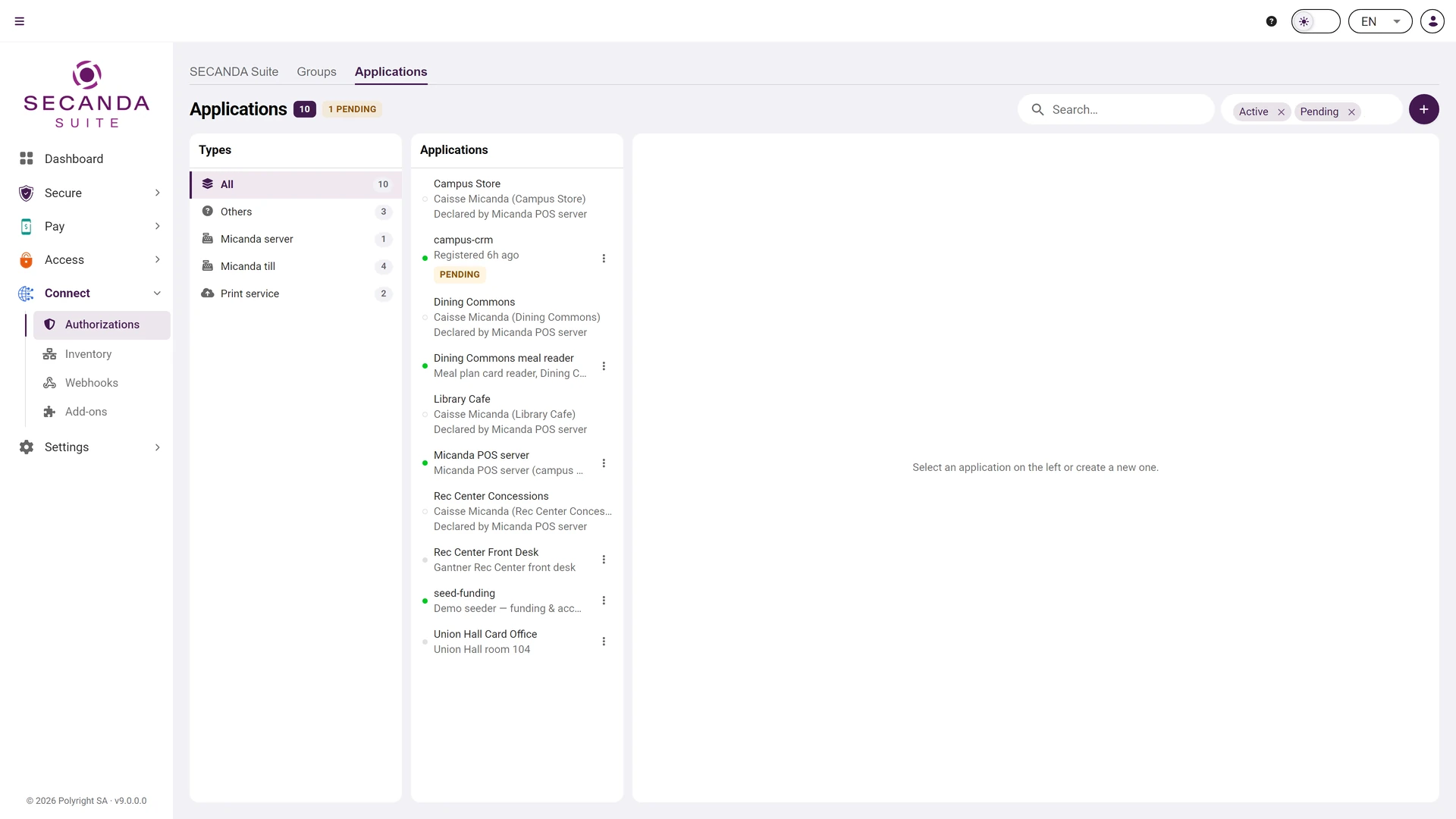
Task: Toggle the hamburger sidebar menu
Action: pos(20,21)
